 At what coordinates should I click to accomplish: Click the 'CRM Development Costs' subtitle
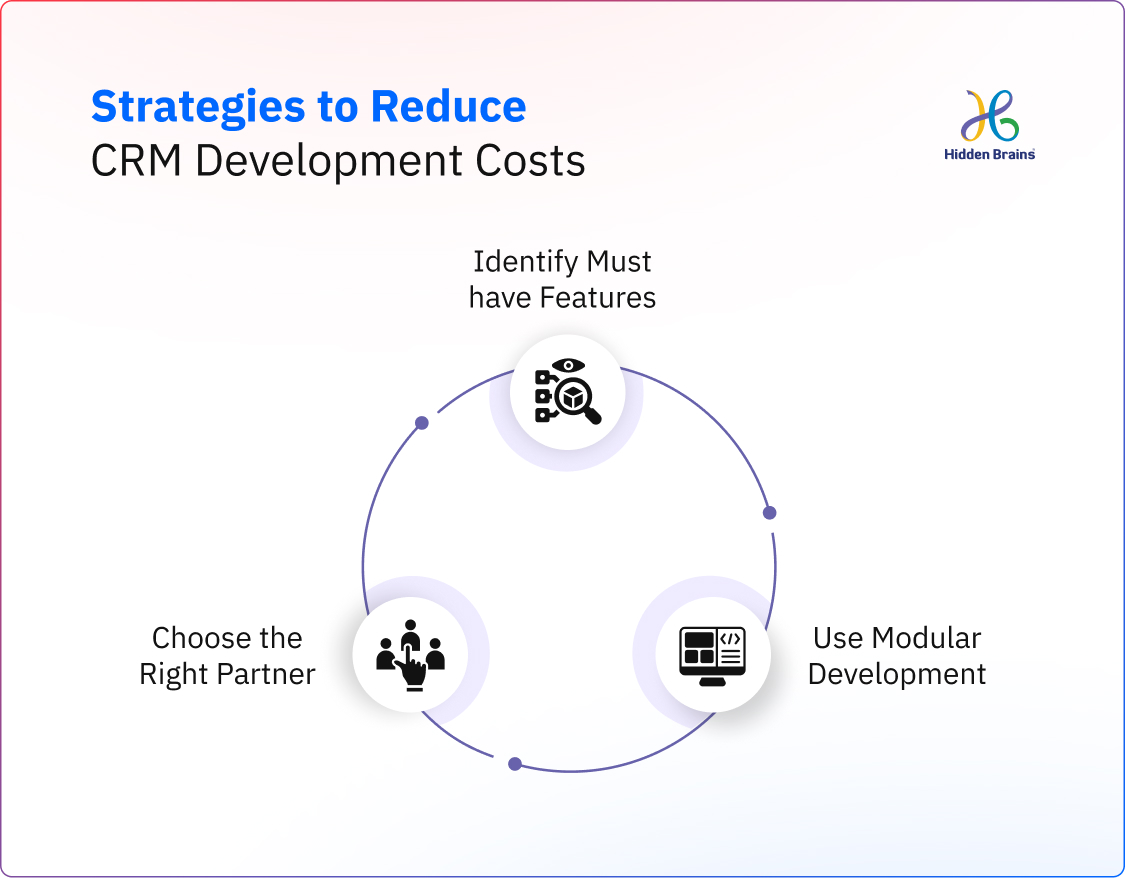tap(338, 160)
